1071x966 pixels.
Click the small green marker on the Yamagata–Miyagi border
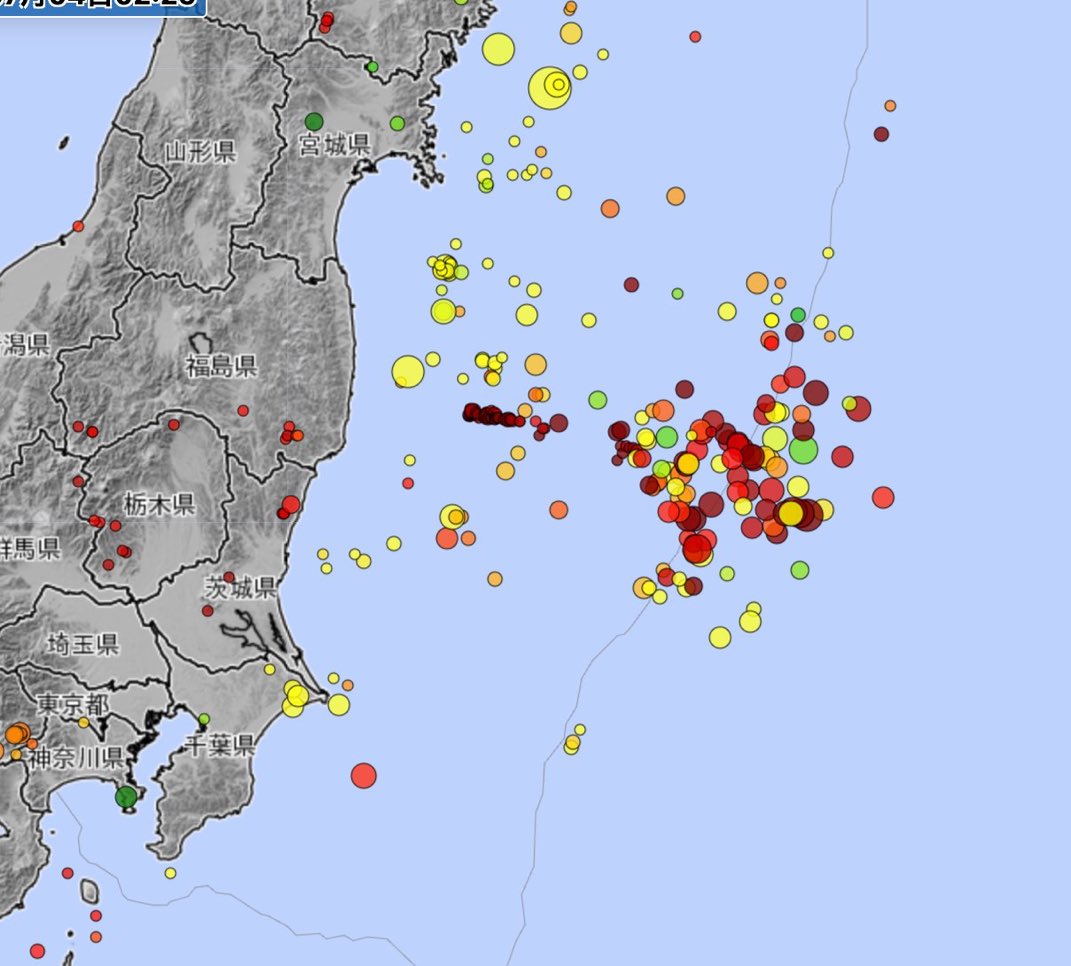click(372, 67)
